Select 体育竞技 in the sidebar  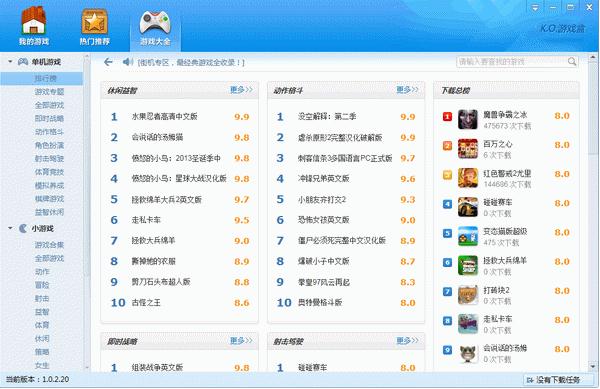[49, 172]
